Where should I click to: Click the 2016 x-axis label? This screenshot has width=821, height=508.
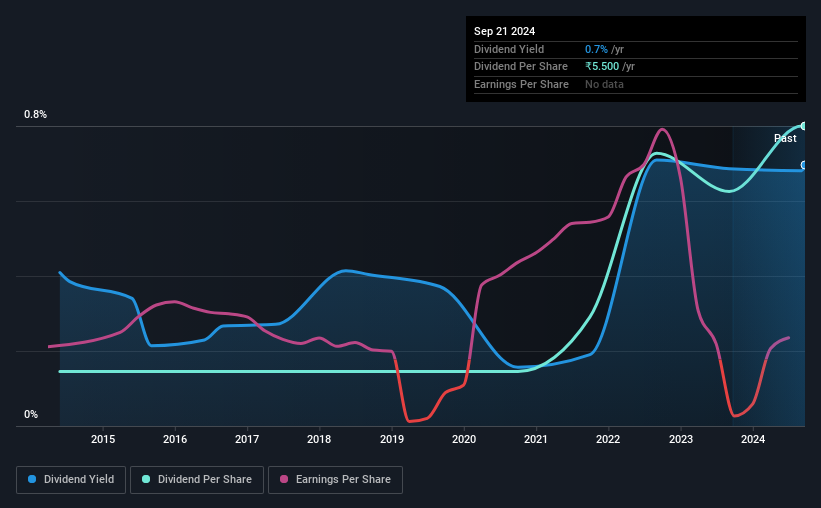click(175, 439)
